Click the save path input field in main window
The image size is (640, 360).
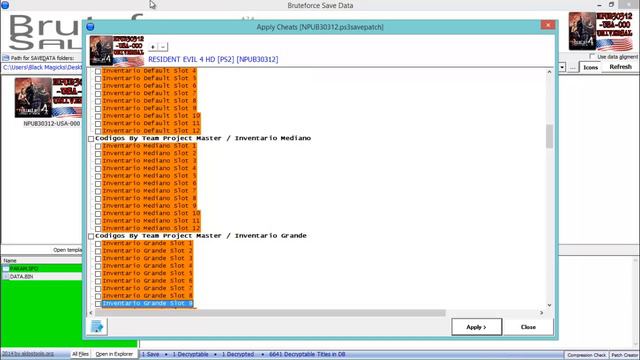[42, 67]
